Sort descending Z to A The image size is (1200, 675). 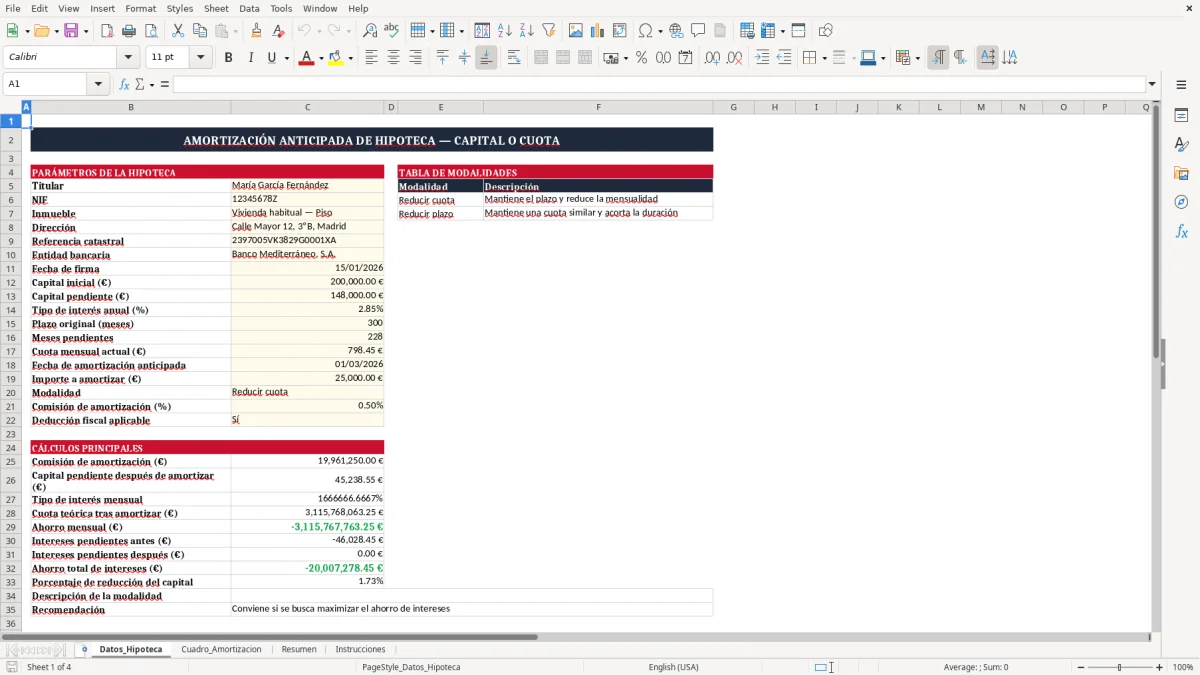pyautogui.click(x=527, y=31)
